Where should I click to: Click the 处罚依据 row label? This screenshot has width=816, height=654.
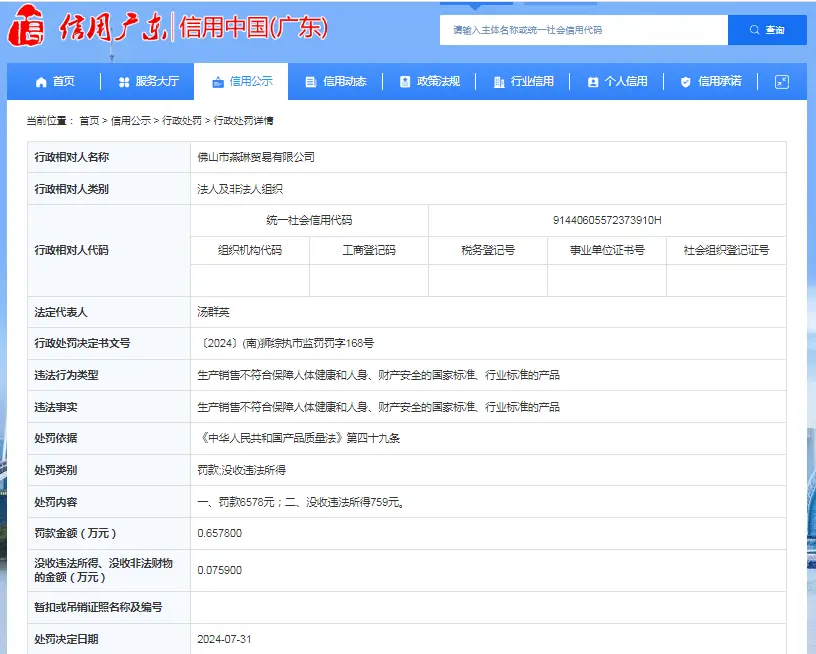[56, 438]
